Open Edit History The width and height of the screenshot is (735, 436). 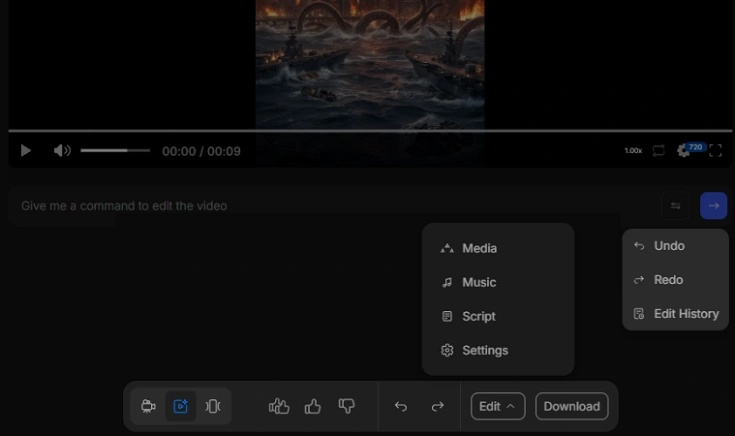675,314
